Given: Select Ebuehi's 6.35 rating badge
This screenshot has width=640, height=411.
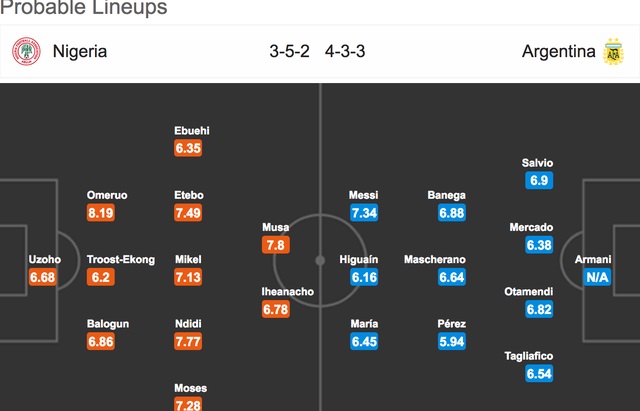Looking at the screenshot, I should pos(188,148).
